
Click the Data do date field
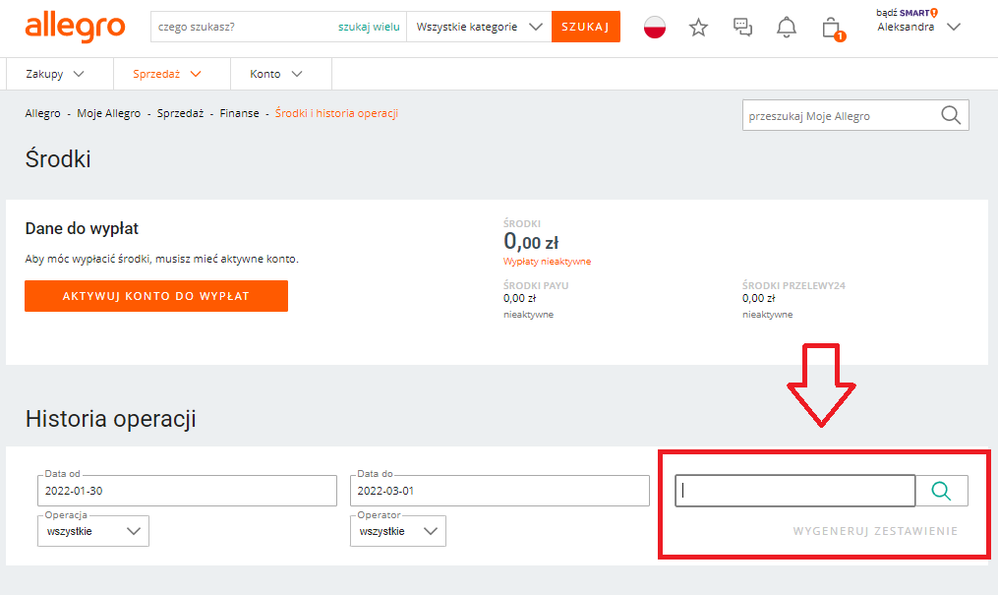click(500, 491)
